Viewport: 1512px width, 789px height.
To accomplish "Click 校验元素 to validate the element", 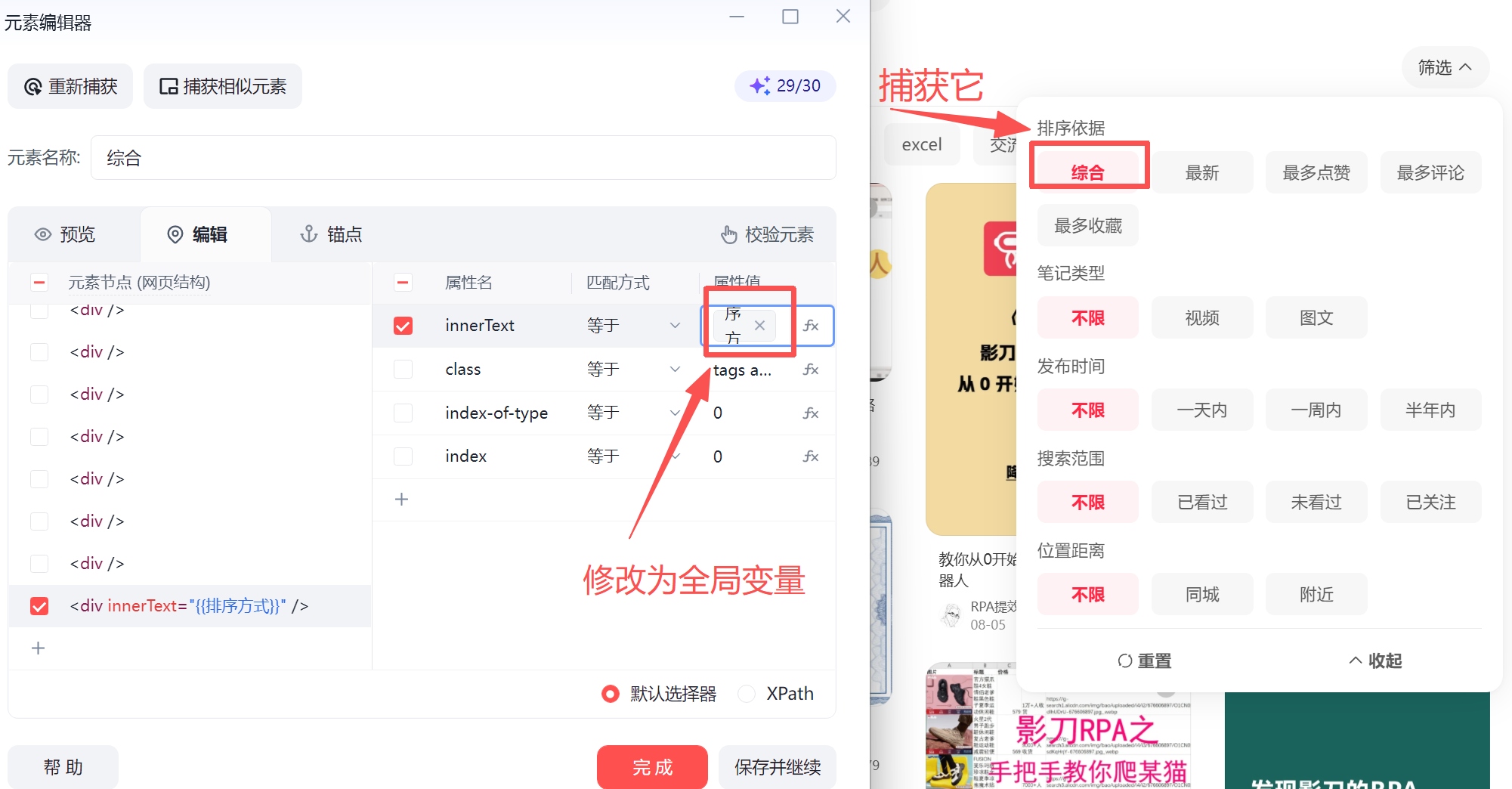I will pos(768,234).
